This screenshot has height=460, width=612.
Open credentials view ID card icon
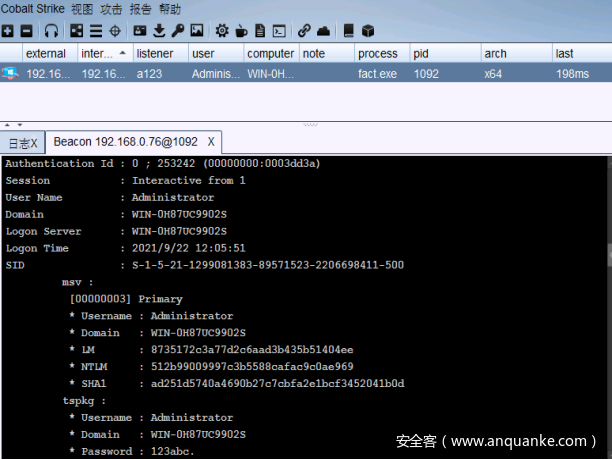(x=140, y=30)
